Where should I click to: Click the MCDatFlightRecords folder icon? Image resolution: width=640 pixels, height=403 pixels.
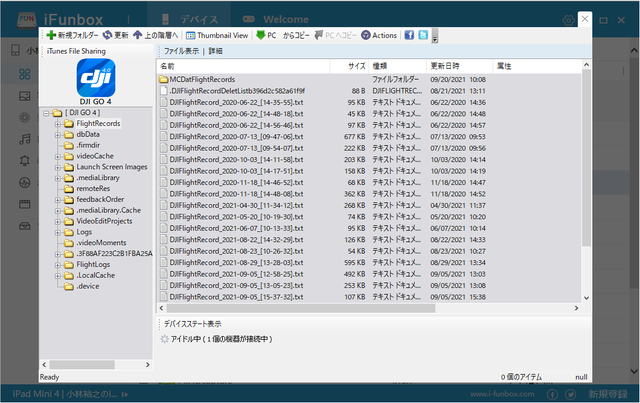click(164, 79)
